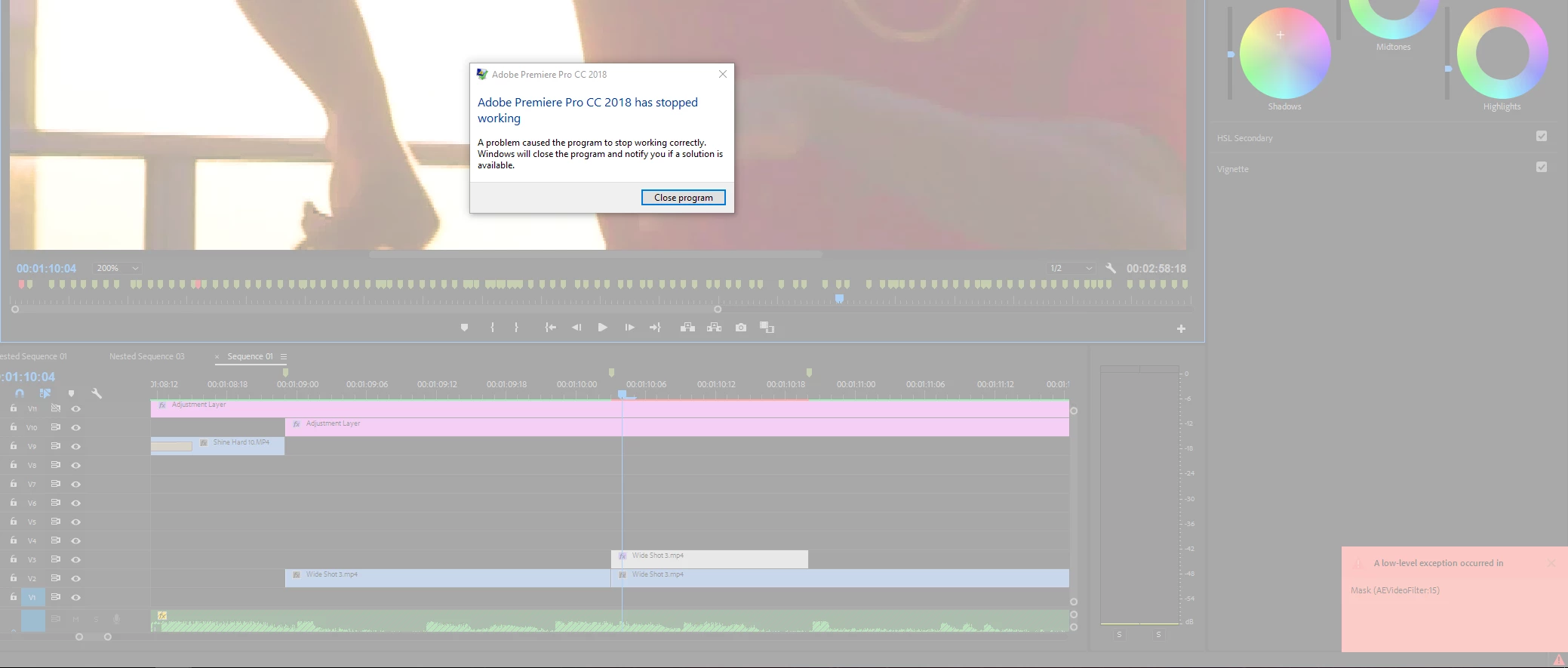Viewport: 1568px width, 668px height.
Task: Add marker in Program monitor transport
Action: [x=464, y=328]
